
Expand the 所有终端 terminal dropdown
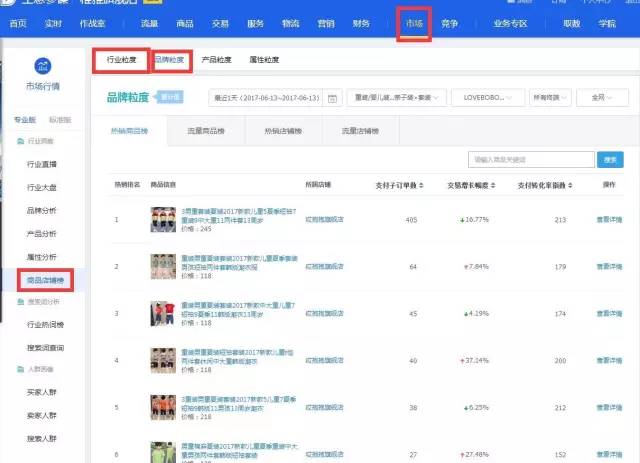[550, 98]
